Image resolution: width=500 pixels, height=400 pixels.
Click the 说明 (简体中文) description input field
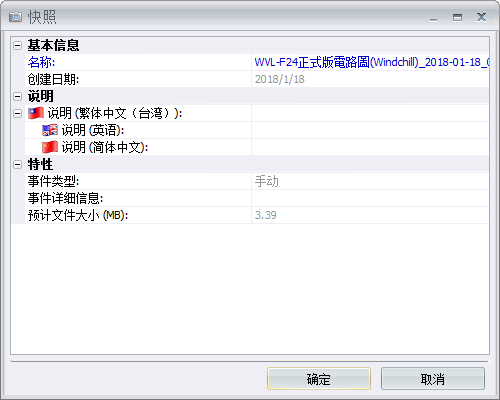[x=370, y=147]
